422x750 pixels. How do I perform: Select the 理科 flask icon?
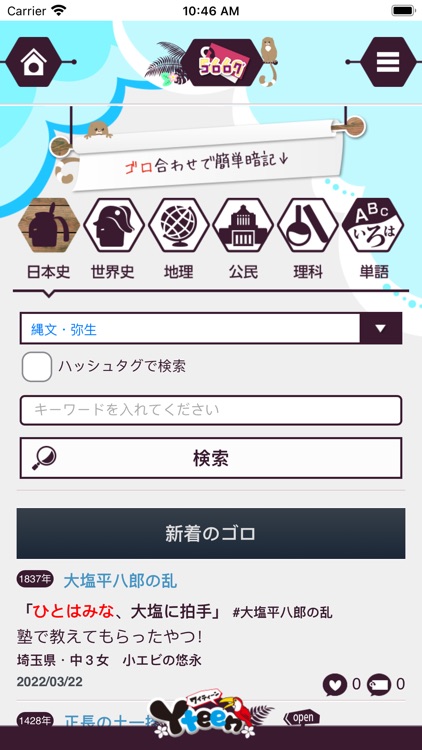(308, 225)
